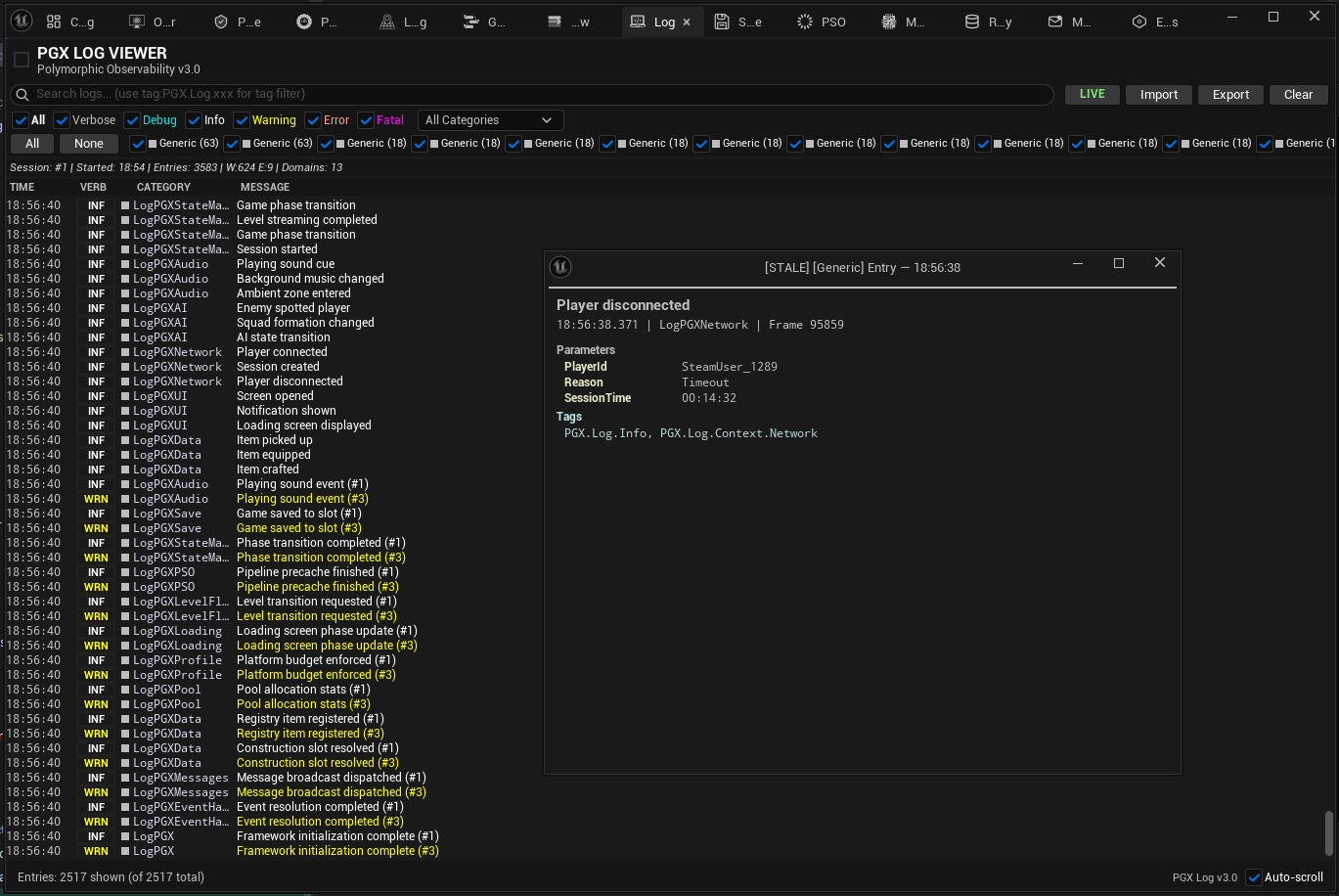Expand the All Categories dropdown
1339x896 pixels.
click(x=490, y=120)
